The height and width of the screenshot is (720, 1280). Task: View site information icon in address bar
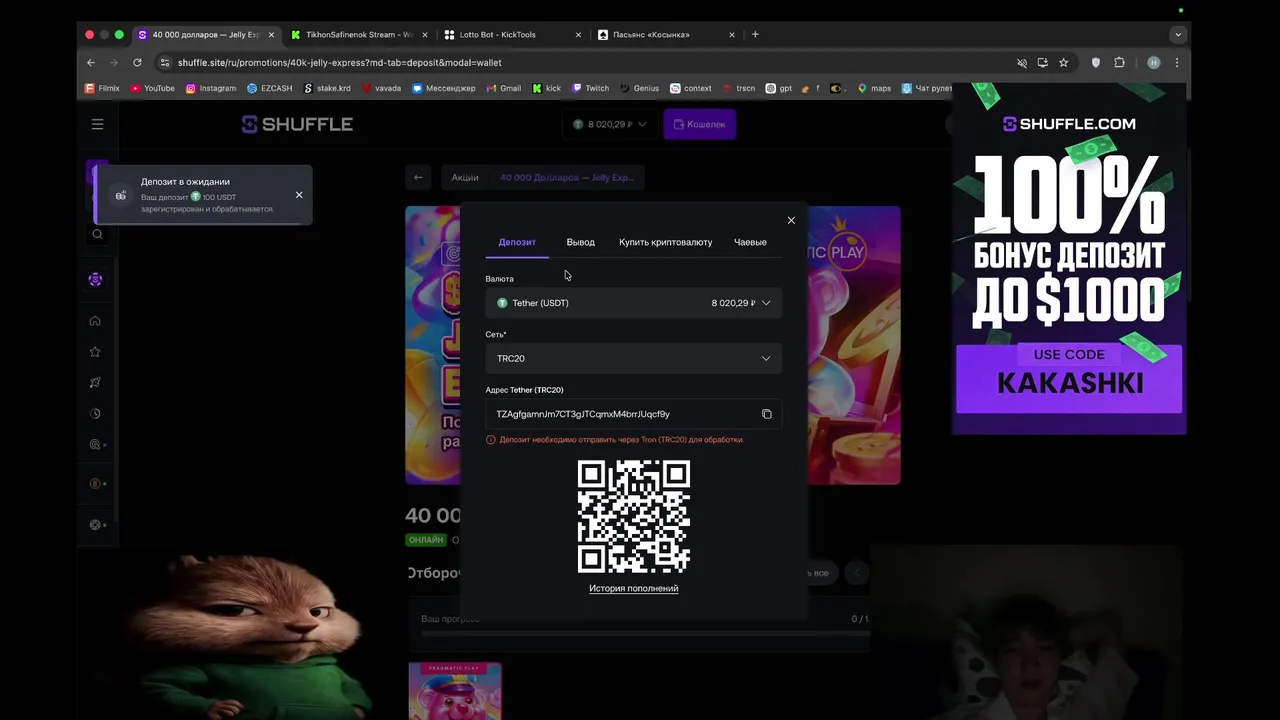(165, 62)
